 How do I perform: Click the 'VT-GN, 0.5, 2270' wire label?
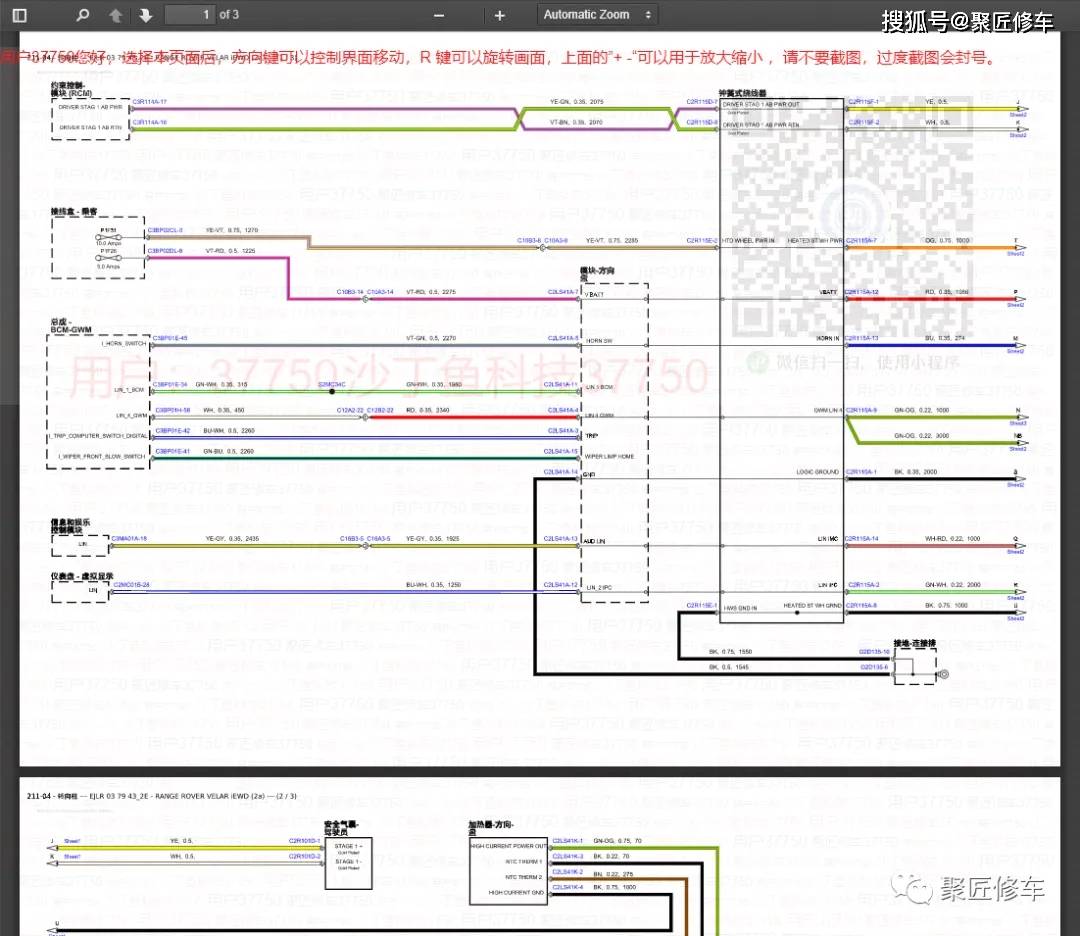tap(431, 338)
